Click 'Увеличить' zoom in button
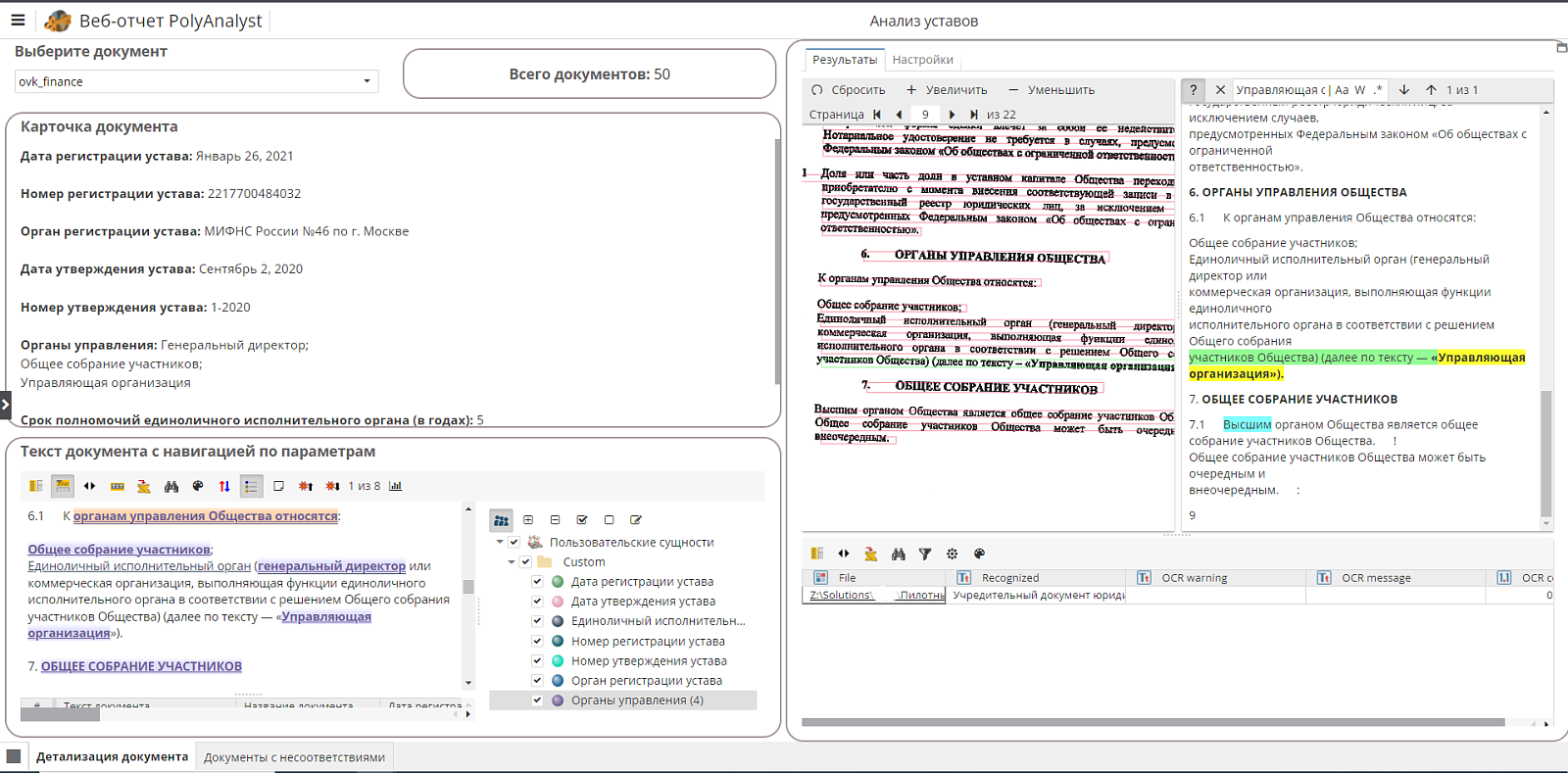 (x=947, y=90)
